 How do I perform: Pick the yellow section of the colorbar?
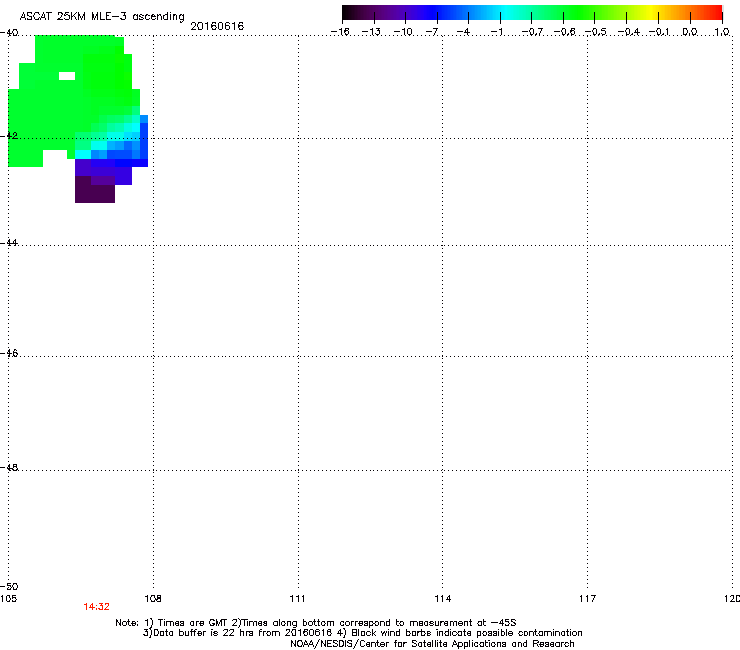[651, 12]
